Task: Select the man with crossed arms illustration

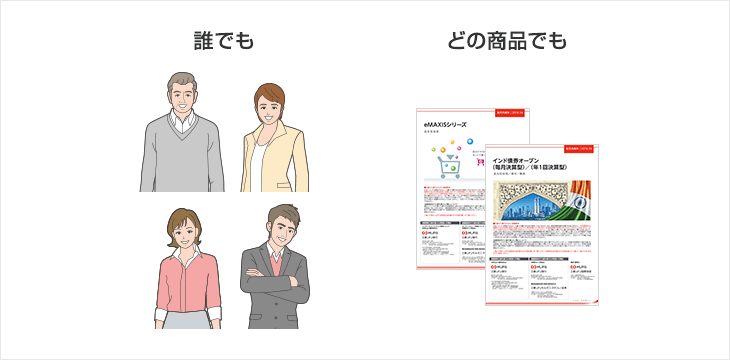Action: point(275,266)
